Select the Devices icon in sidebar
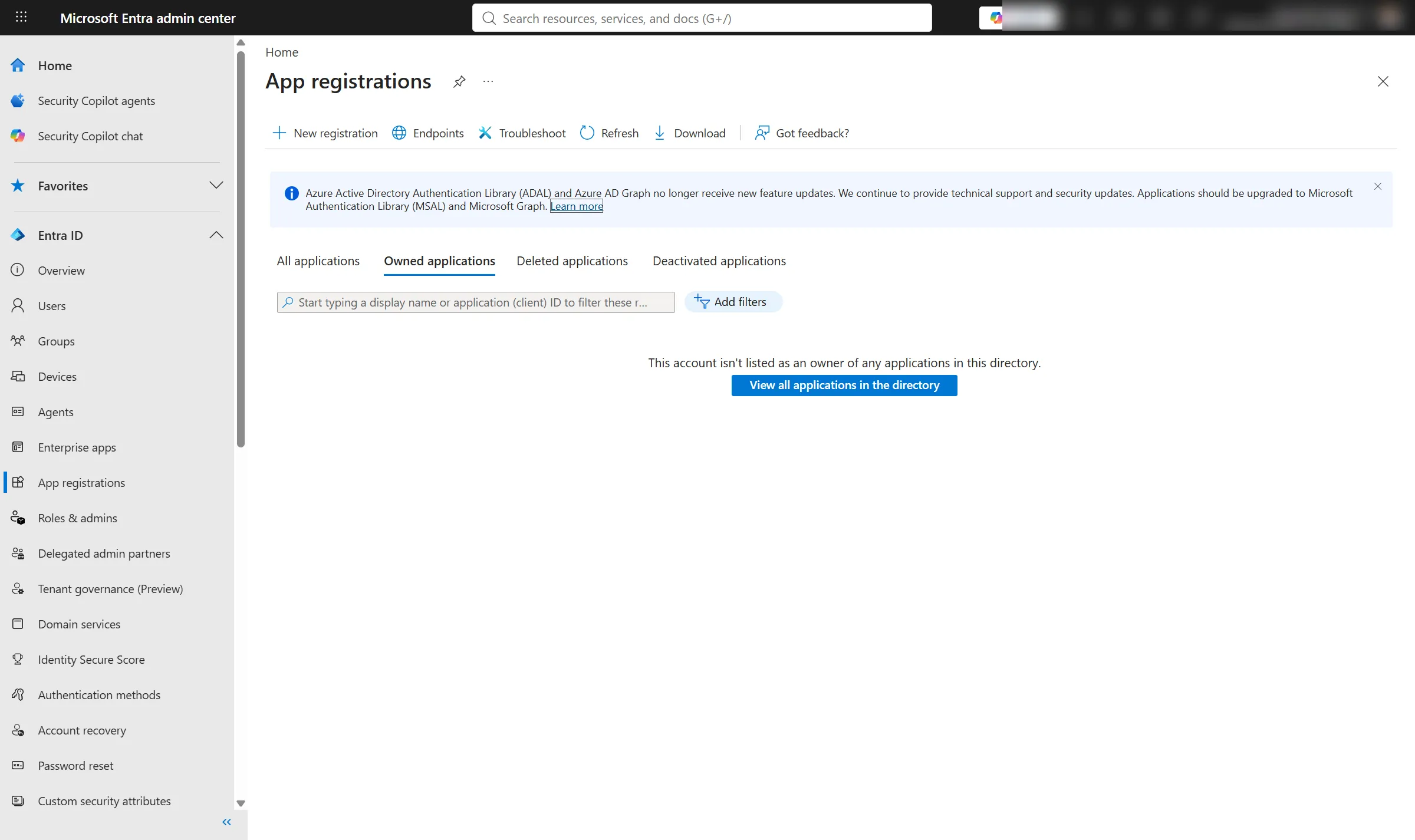The height and width of the screenshot is (840, 1415). (x=18, y=376)
